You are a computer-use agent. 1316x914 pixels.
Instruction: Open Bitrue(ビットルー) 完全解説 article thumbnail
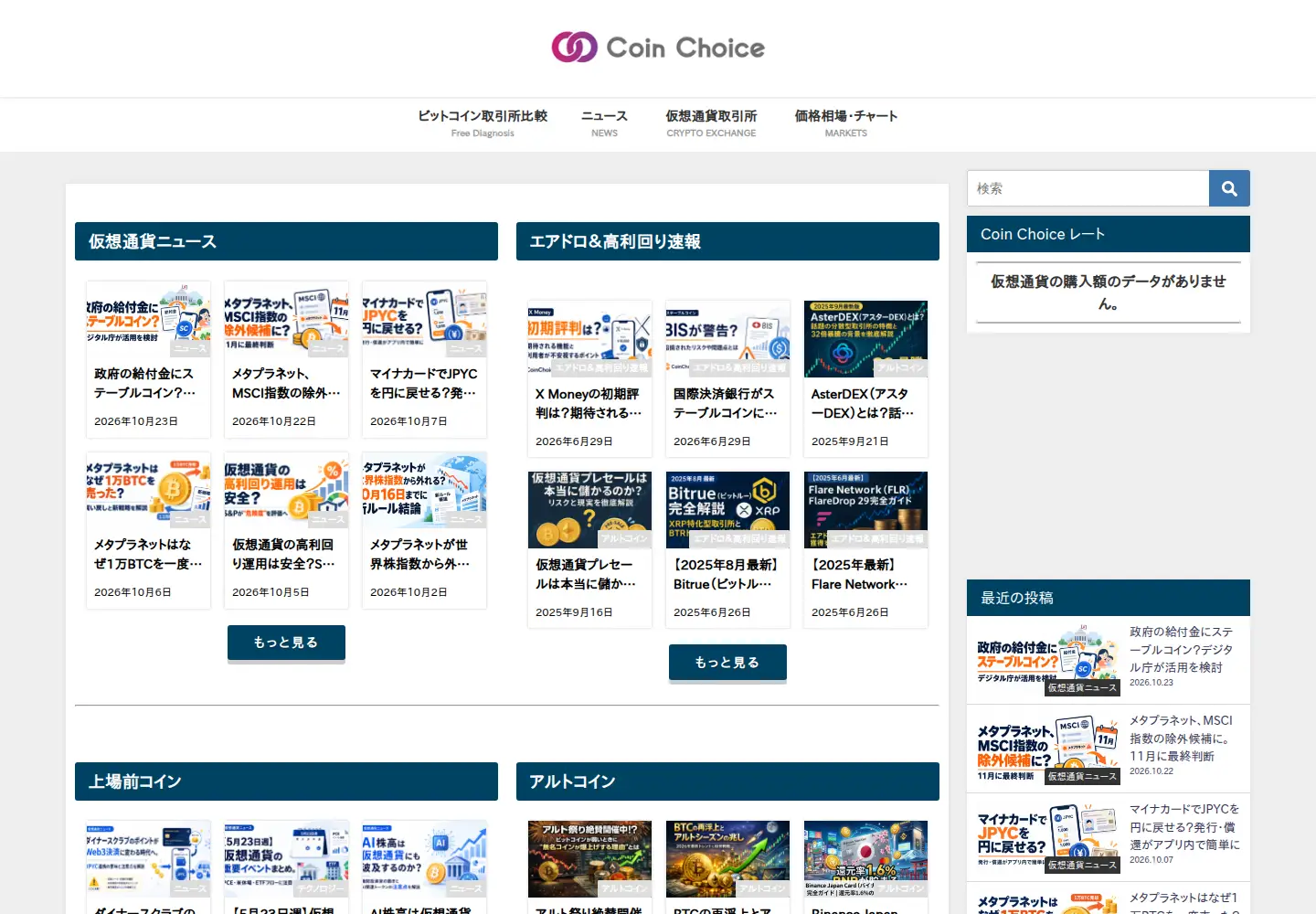(x=728, y=510)
